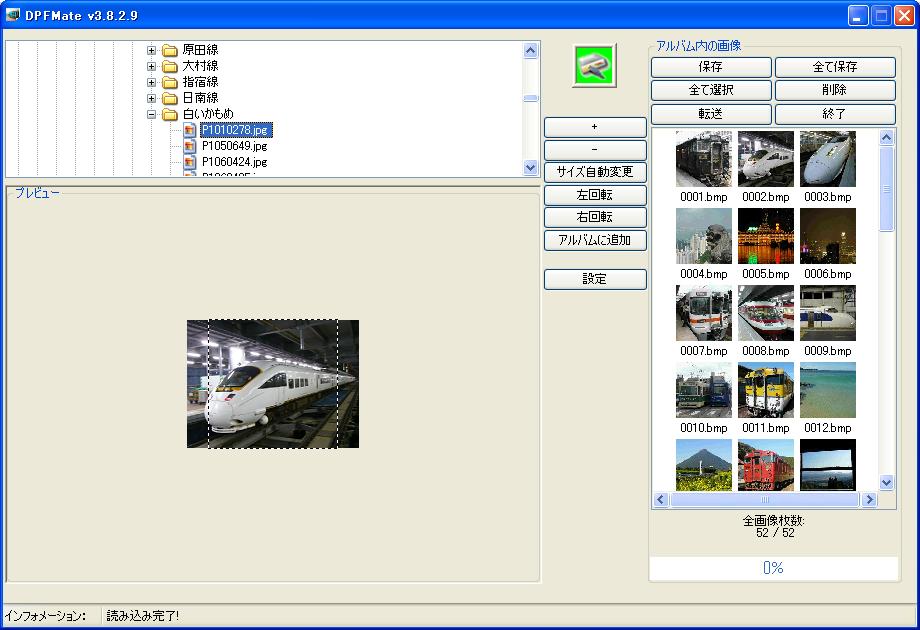Select album thumbnail 0002.bmp
The height and width of the screenshot is (630, 920).
point(766,159)
